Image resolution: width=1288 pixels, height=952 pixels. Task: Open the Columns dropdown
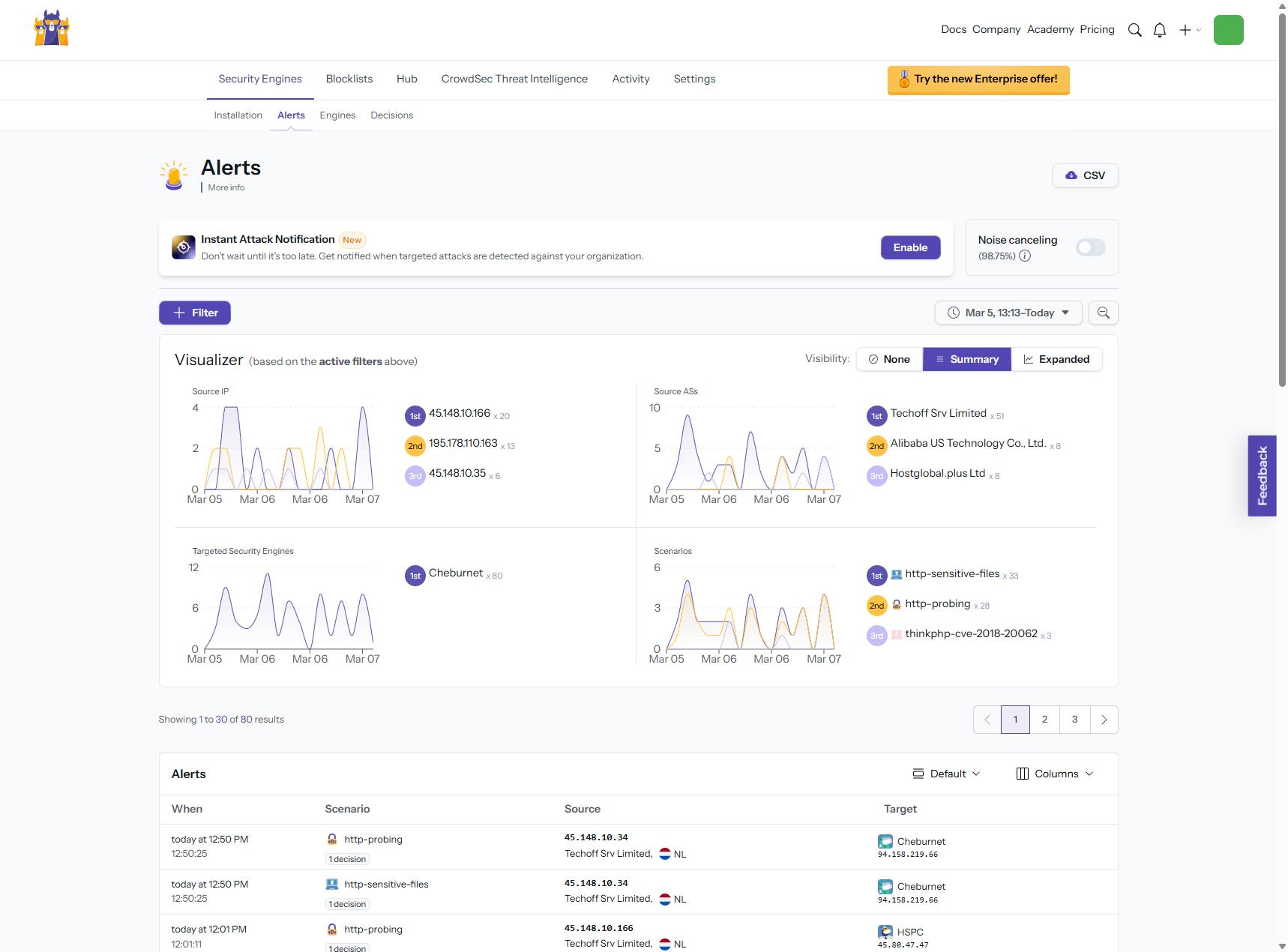click(1055, 774)
